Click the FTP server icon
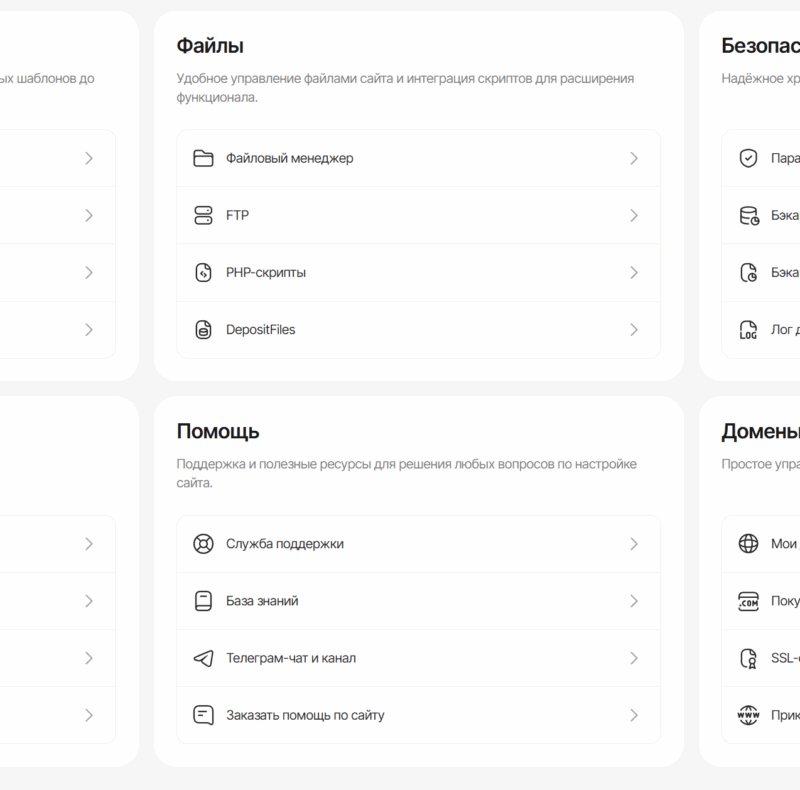The width and height of the screenshot is (800, 790). (203, 215)
